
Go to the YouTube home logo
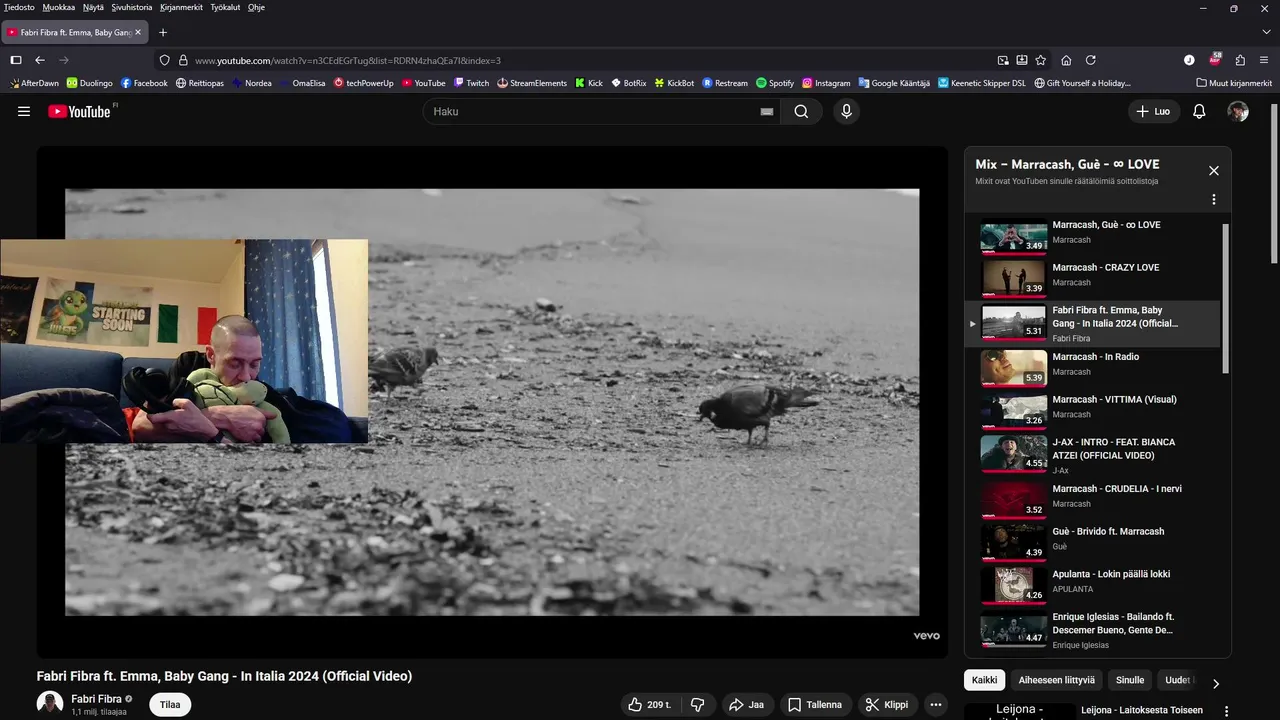click(x=81, y=111)
